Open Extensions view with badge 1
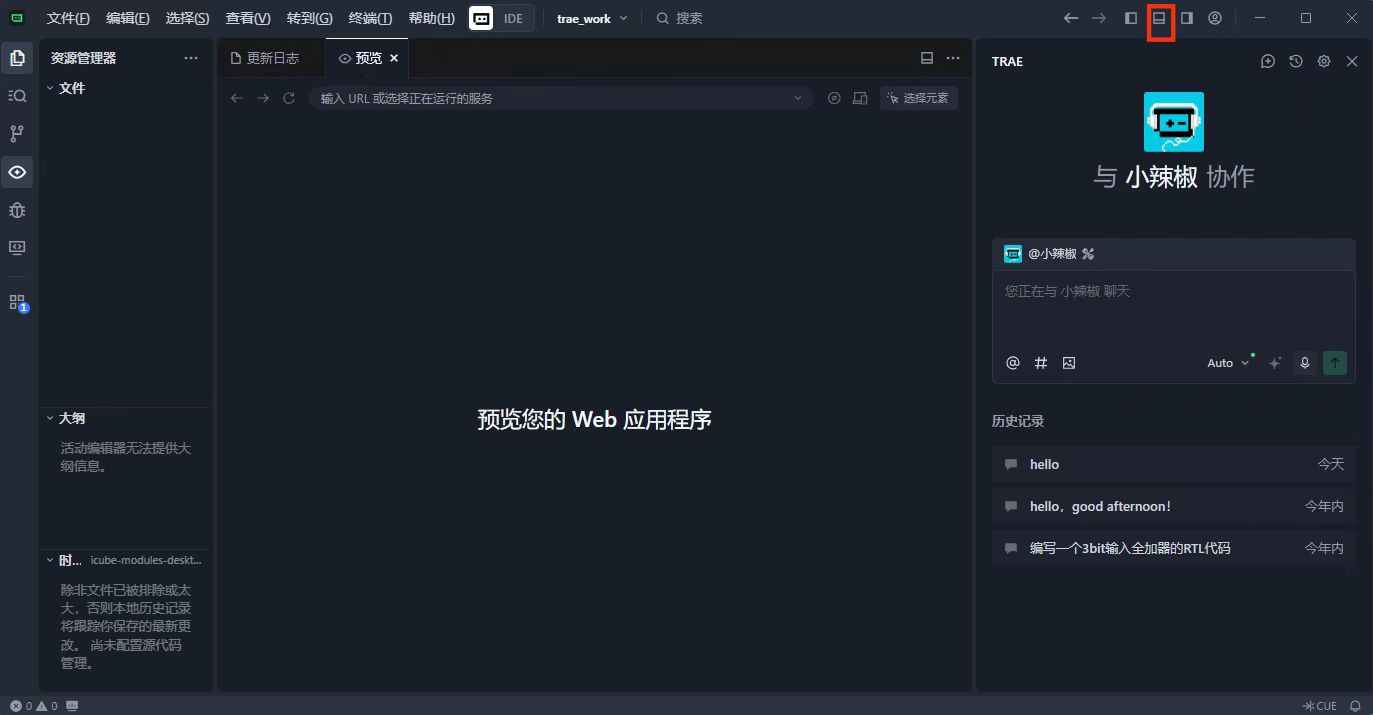The height and width of the screenshot is (715, 1373). click(x=17, y=302)
